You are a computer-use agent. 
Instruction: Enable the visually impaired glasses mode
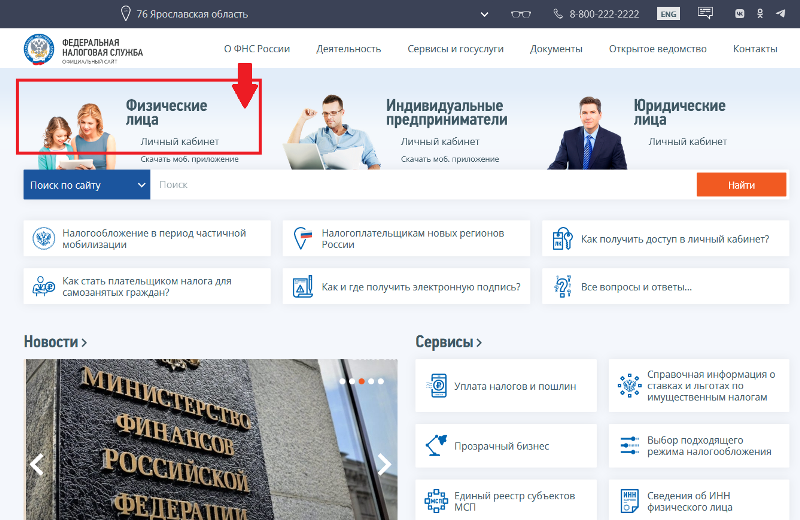(x=521, y=14)
